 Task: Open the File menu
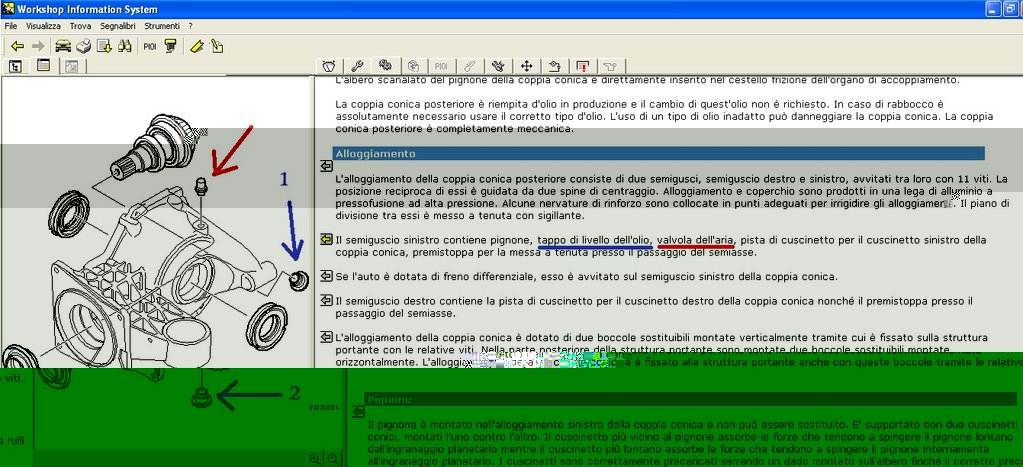[x=10, y=26]
